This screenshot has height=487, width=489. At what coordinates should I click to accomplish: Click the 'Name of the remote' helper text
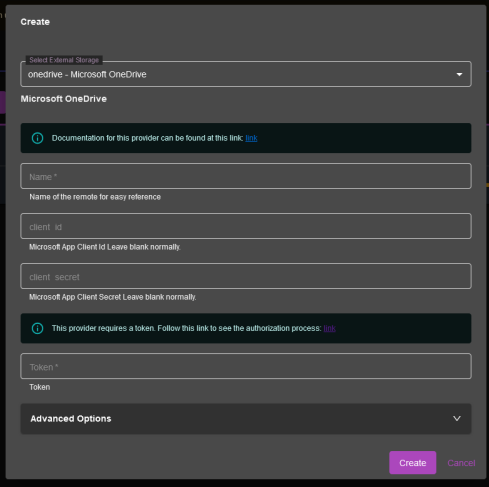pyautogui.click(x=95, y=197)
